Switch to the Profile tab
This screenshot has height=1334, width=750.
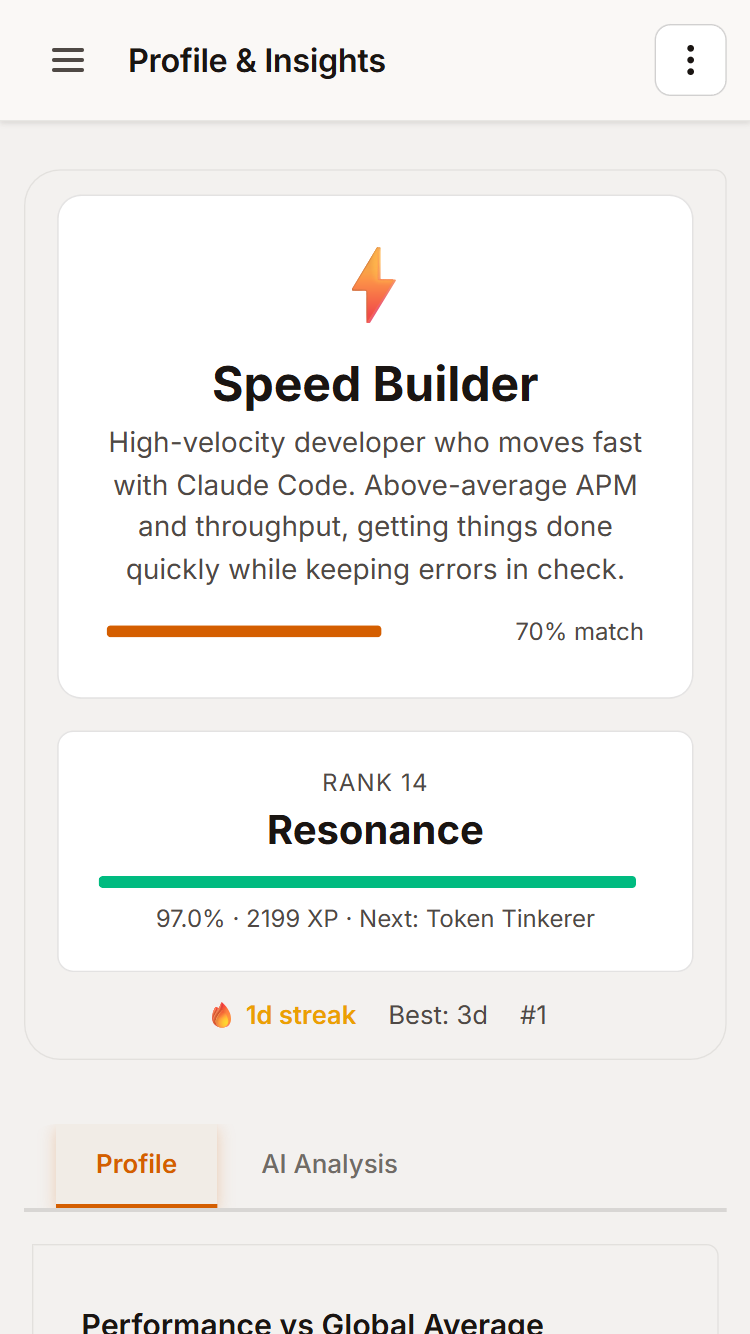136,1164
